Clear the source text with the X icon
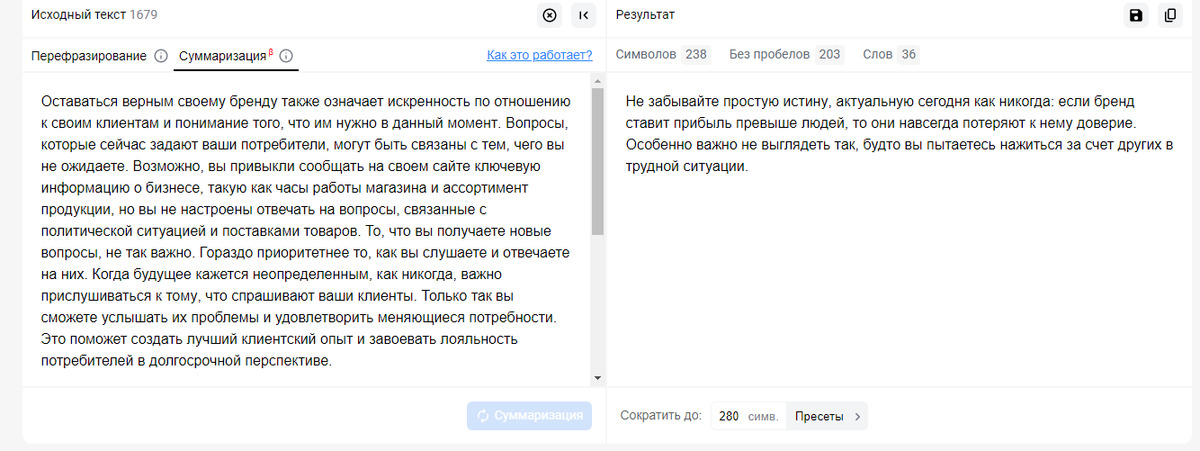The image size is (1200, 451). (549, 15)
